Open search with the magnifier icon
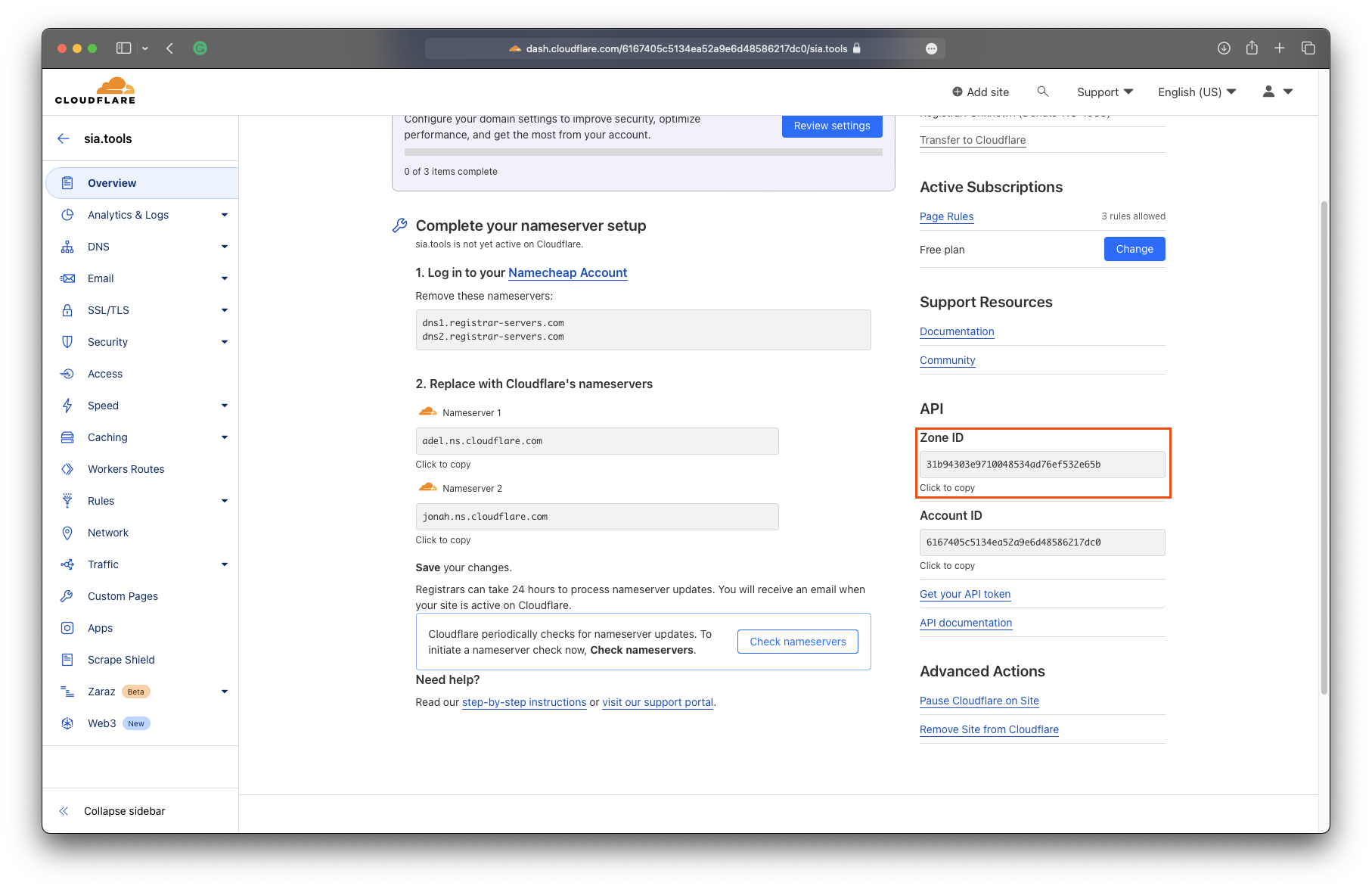Screen dimensions: 1372x889 pos(1042,92)
